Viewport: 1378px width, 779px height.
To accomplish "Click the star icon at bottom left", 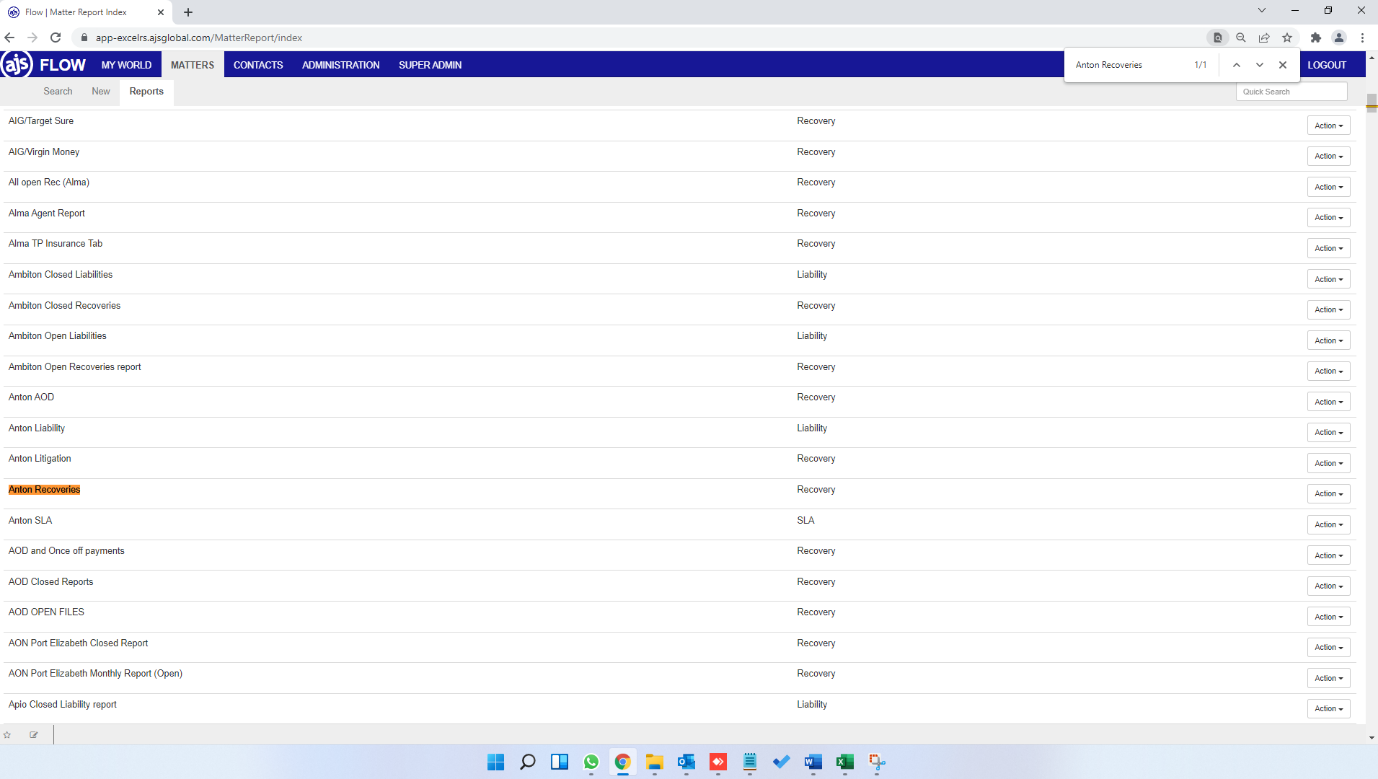I will point(8,734).
